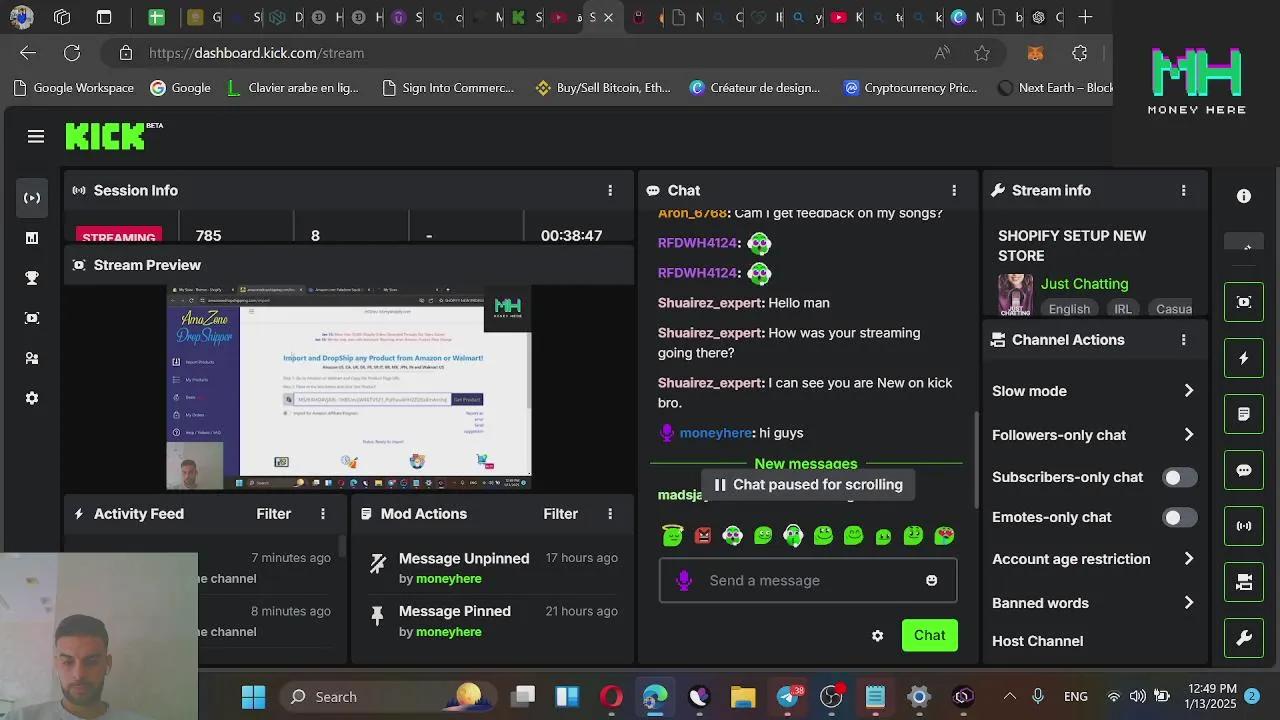This screenshot has height=720, width=1280.
Task: Toggle the Chat bubble button in right toolbar
Action: [1244, 470]
